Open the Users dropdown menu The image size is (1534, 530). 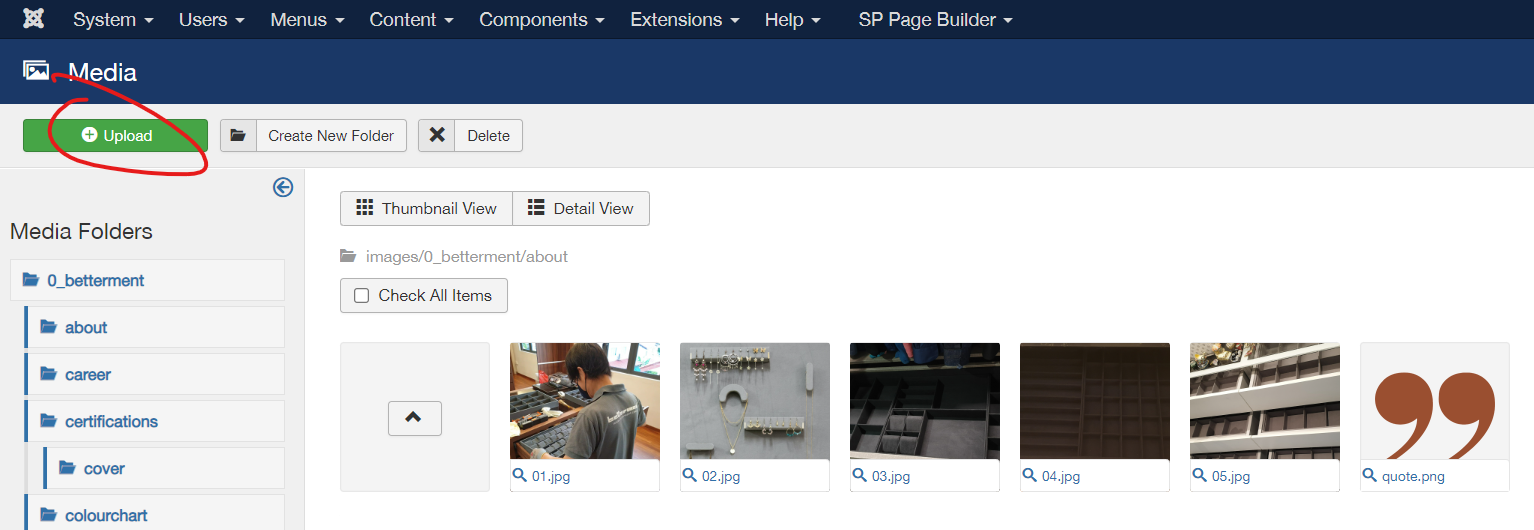(212, 19)
